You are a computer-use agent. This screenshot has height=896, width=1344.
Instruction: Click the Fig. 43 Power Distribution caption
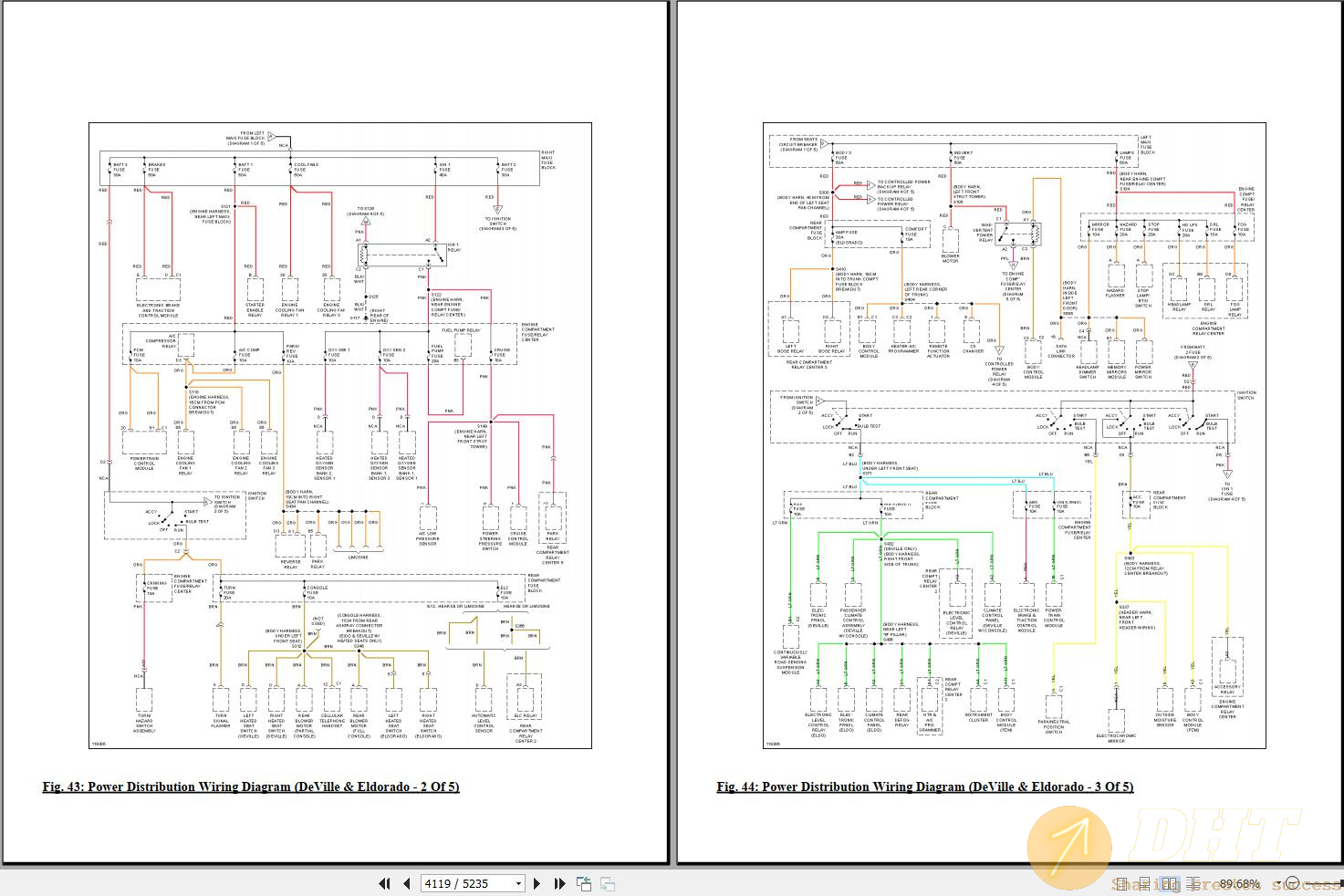coord(251,787)
